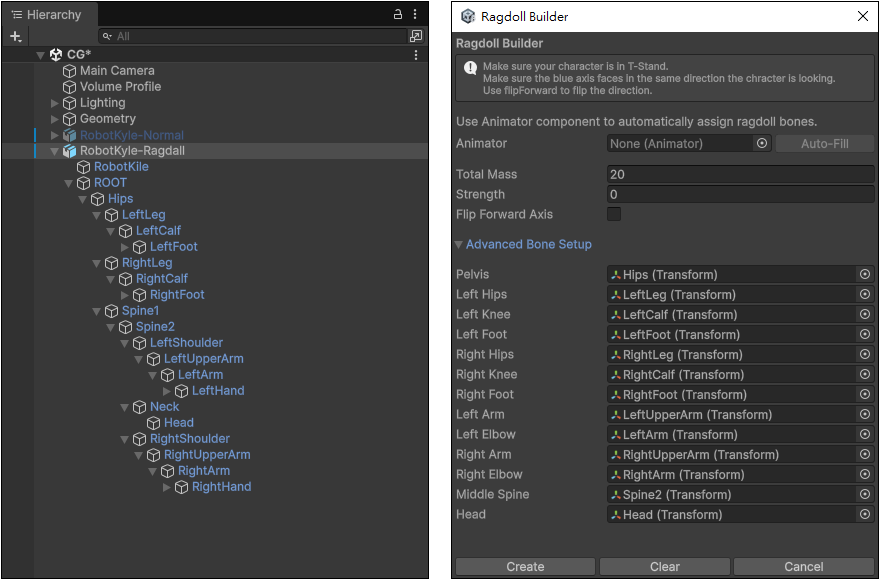The height and width of the screenshot is (580, 880).
Task: Click the Cancel button
Action: [804, 567]
